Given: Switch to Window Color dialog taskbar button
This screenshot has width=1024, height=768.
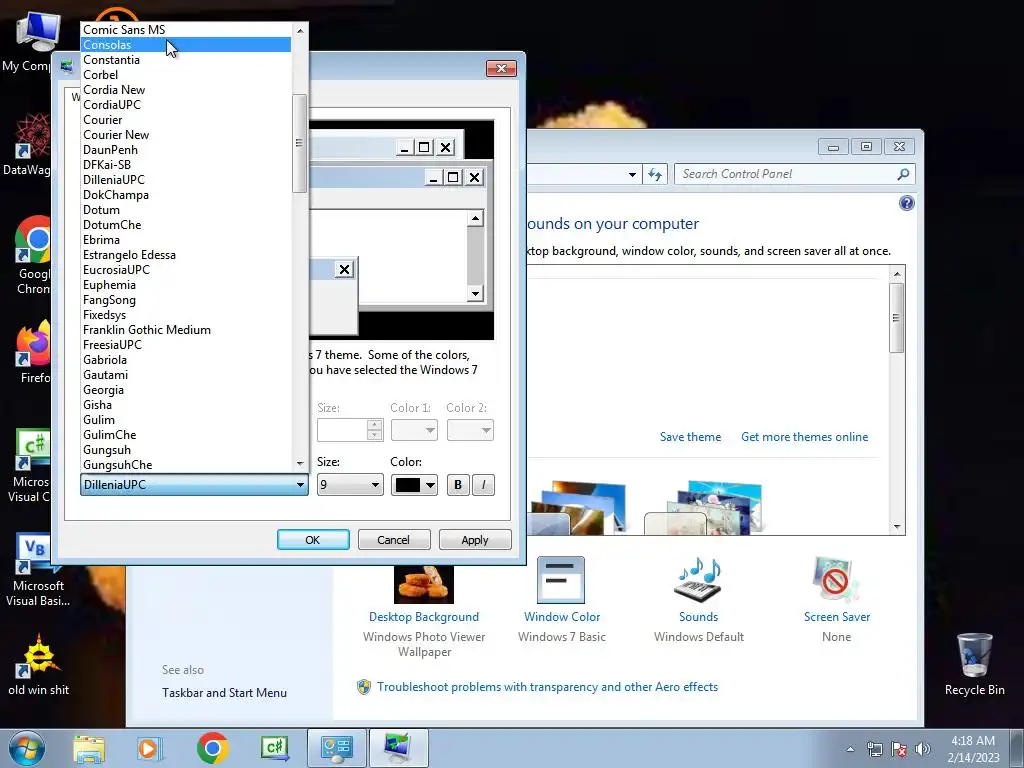Looking at the screenshot, I should click(398, 748).
